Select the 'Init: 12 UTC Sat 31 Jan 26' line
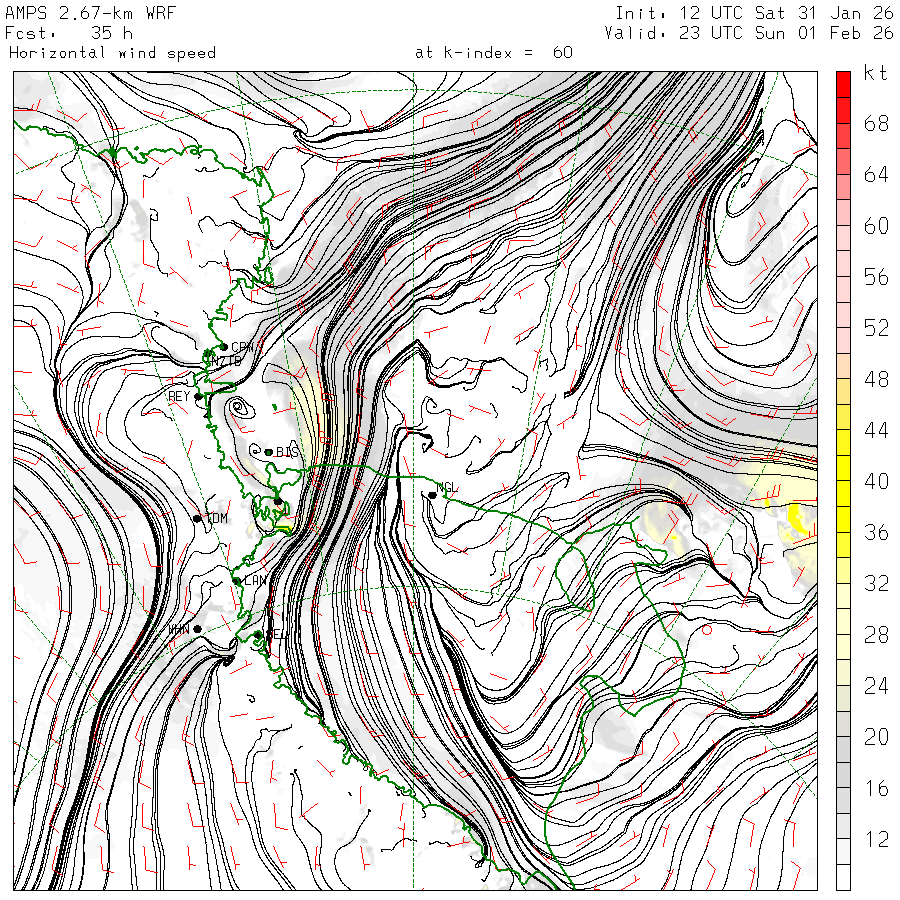The width and height of the screenshot is (900, 900). click(754, 13)
